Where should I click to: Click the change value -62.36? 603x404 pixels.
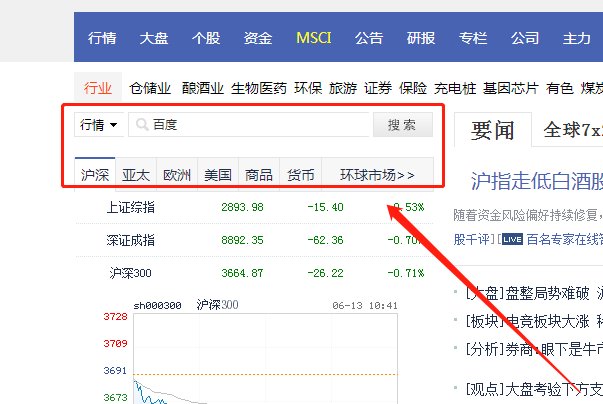[x=325, y=240]
